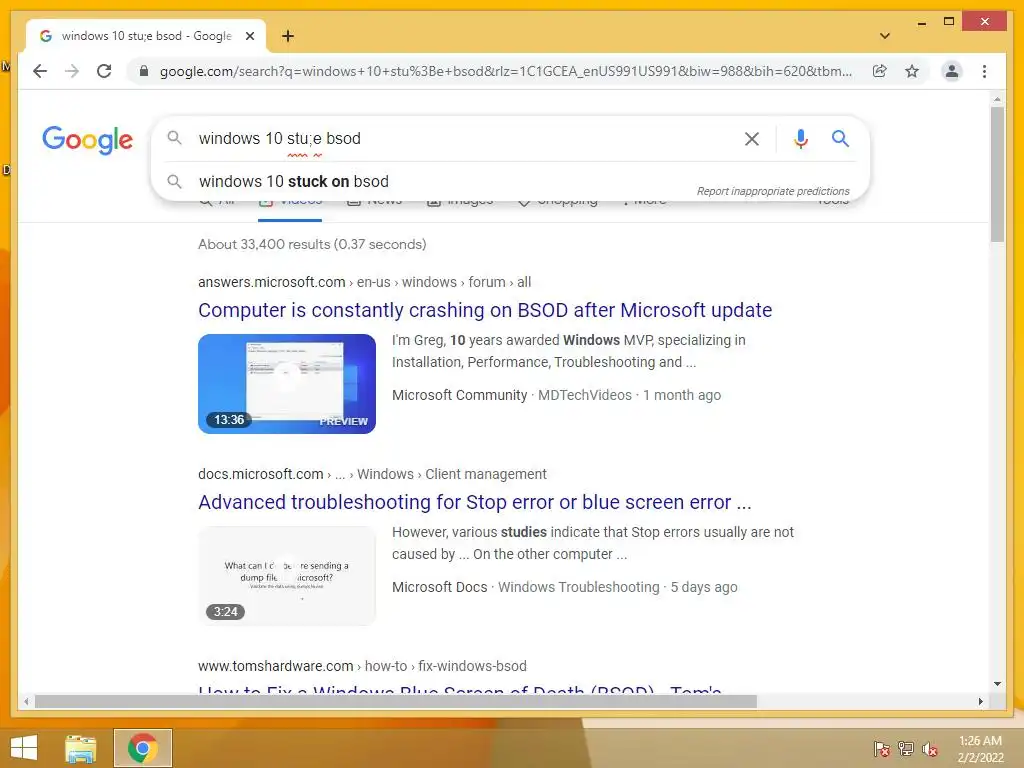The height and width of the screenshot is (768, 1024).
Task: Play the 13:36 video thumbnail
Action: pyautogui.click(x=287, y=383)
